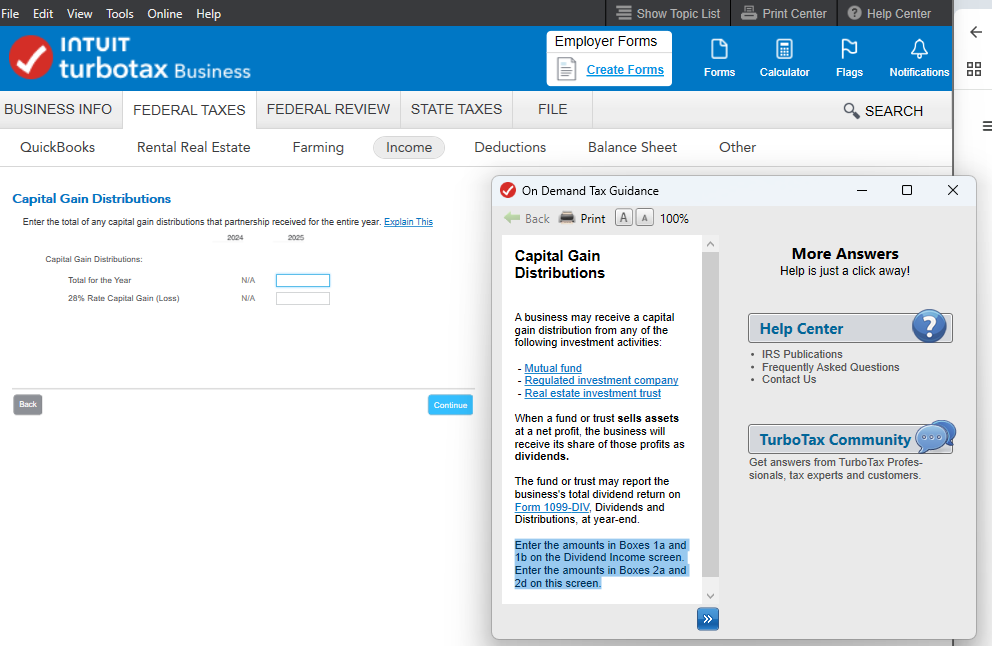Screen dimensions: 992x646
Task: Click the Continue button
Action: 450,405
